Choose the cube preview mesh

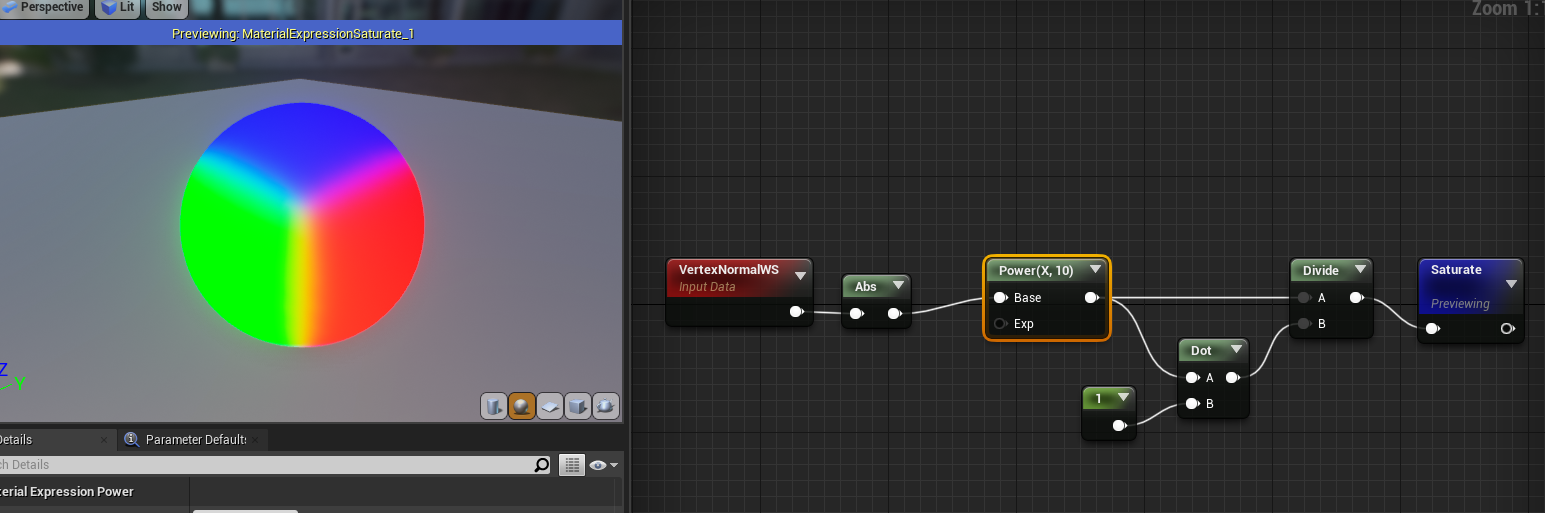[577, 406]
